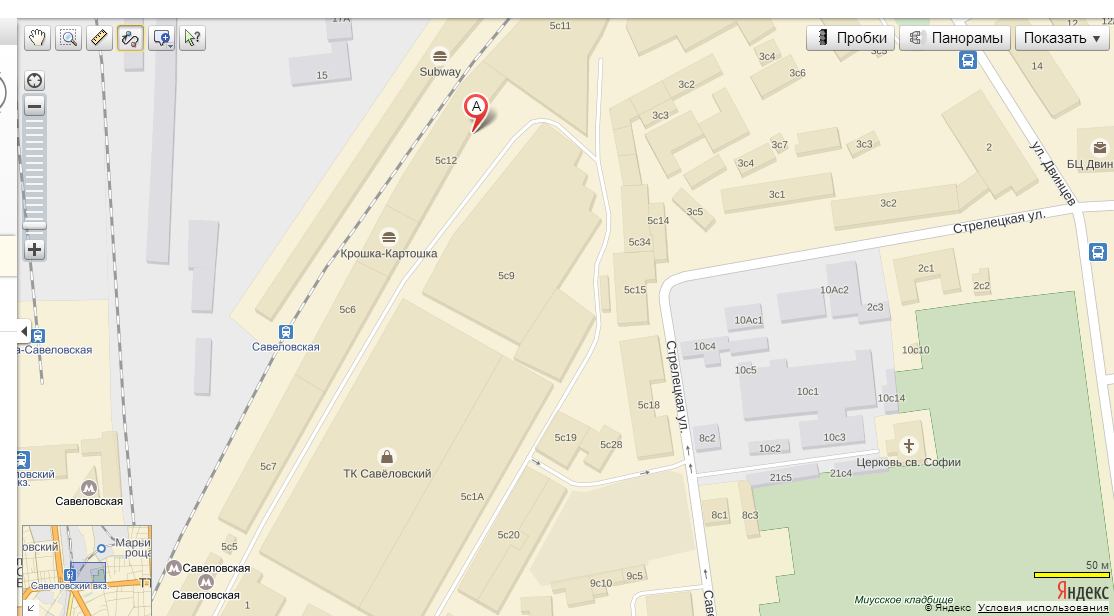The image size is (1114, 616).
Task: Select the hand pan tool
Action: (x=37, y=38)
